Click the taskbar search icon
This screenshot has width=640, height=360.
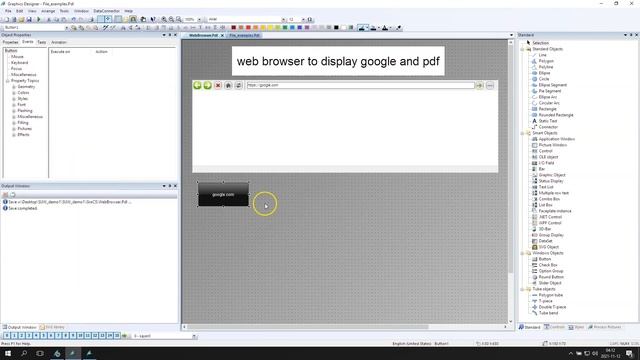24,353
